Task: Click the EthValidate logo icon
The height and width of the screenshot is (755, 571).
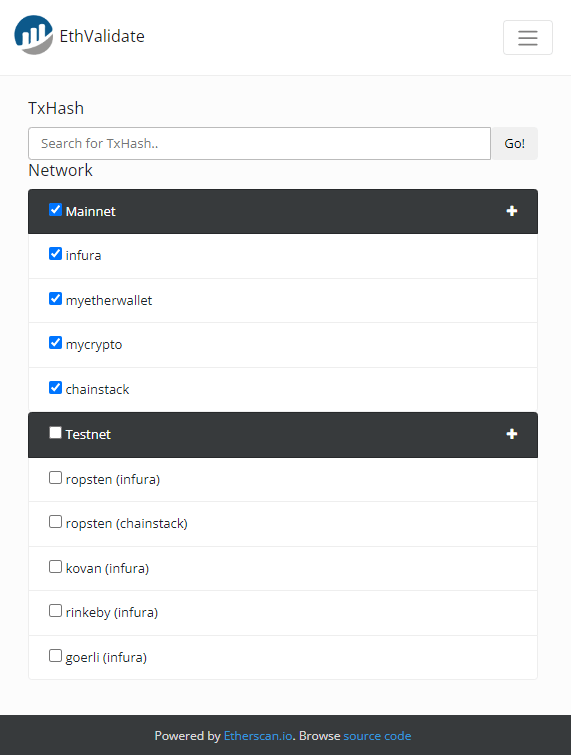Action: tap(33, 35)
